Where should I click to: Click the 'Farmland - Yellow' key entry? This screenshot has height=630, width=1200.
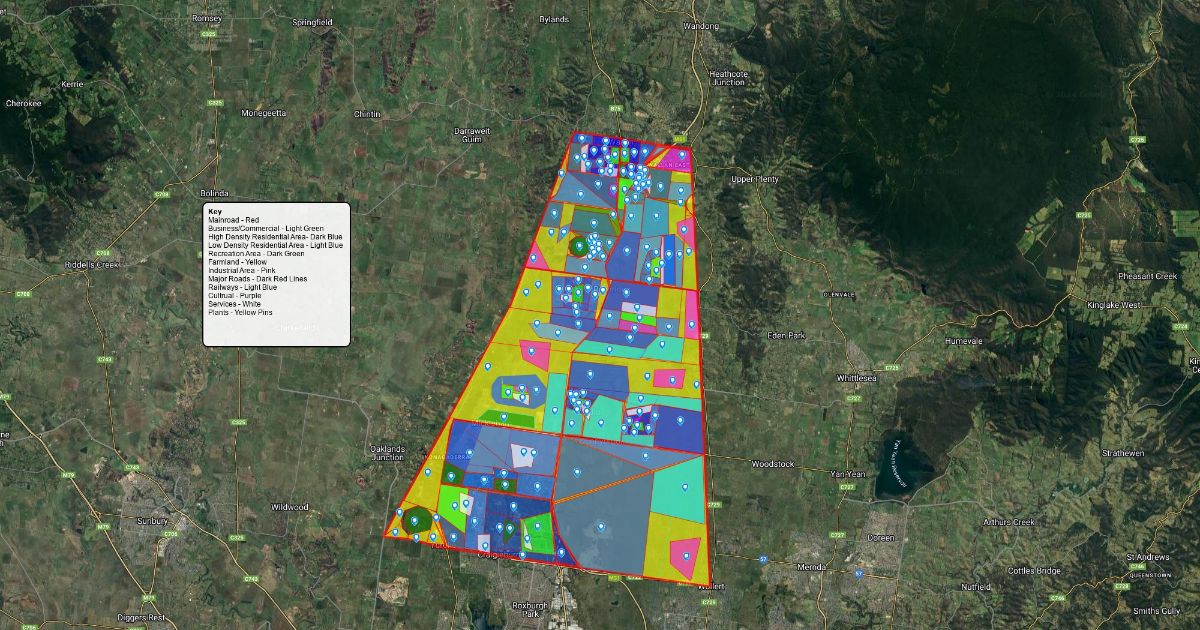(x=239, y=261)
